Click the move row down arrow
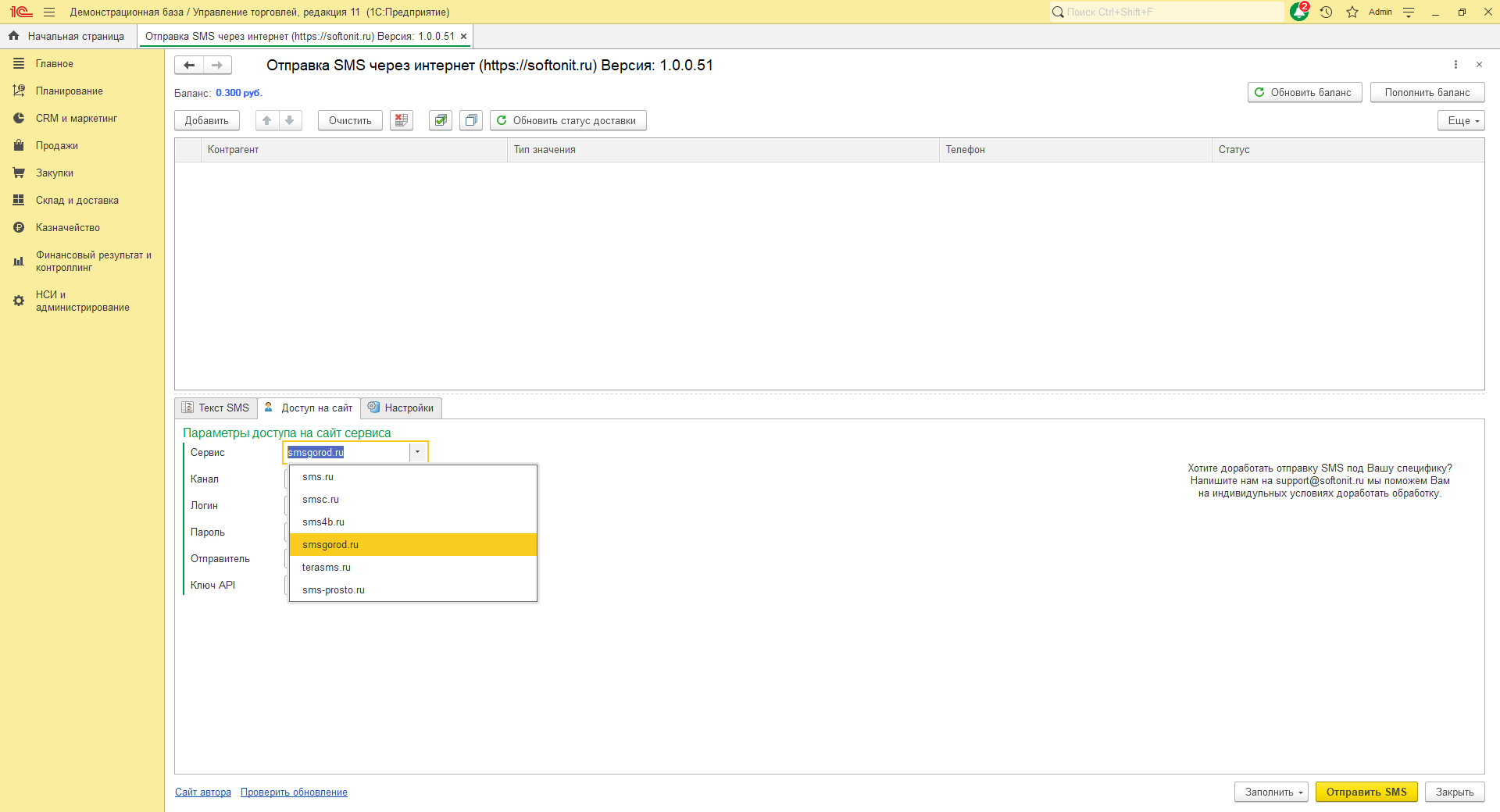The height and width of the screenshot is (812, 1500). 290,120
